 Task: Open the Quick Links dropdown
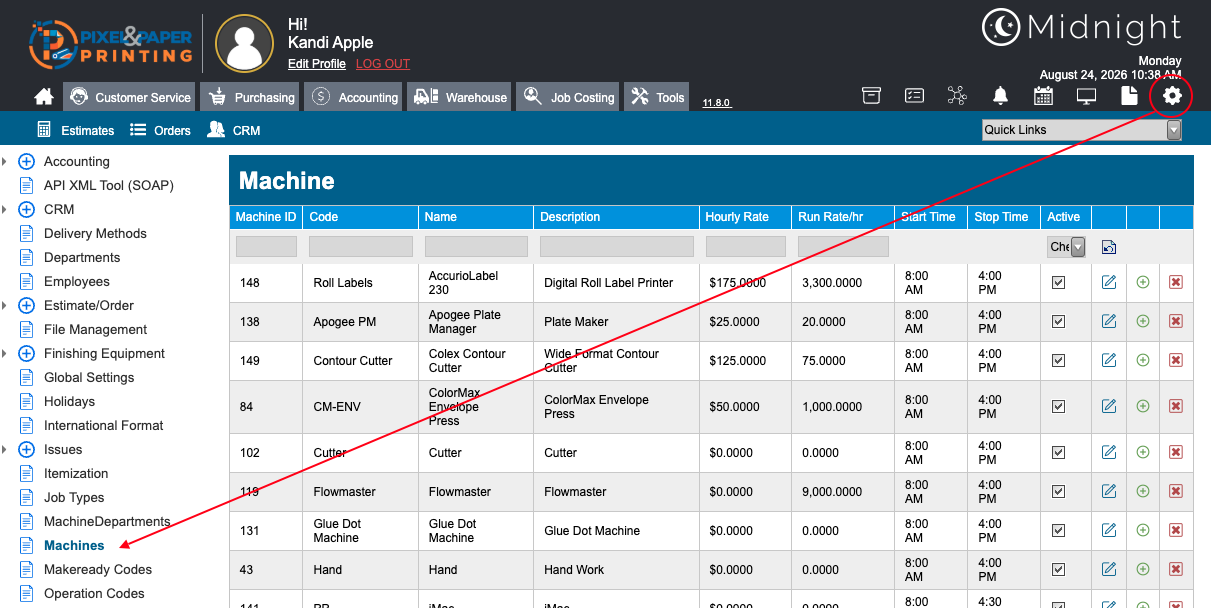[x=1082, y=130]
